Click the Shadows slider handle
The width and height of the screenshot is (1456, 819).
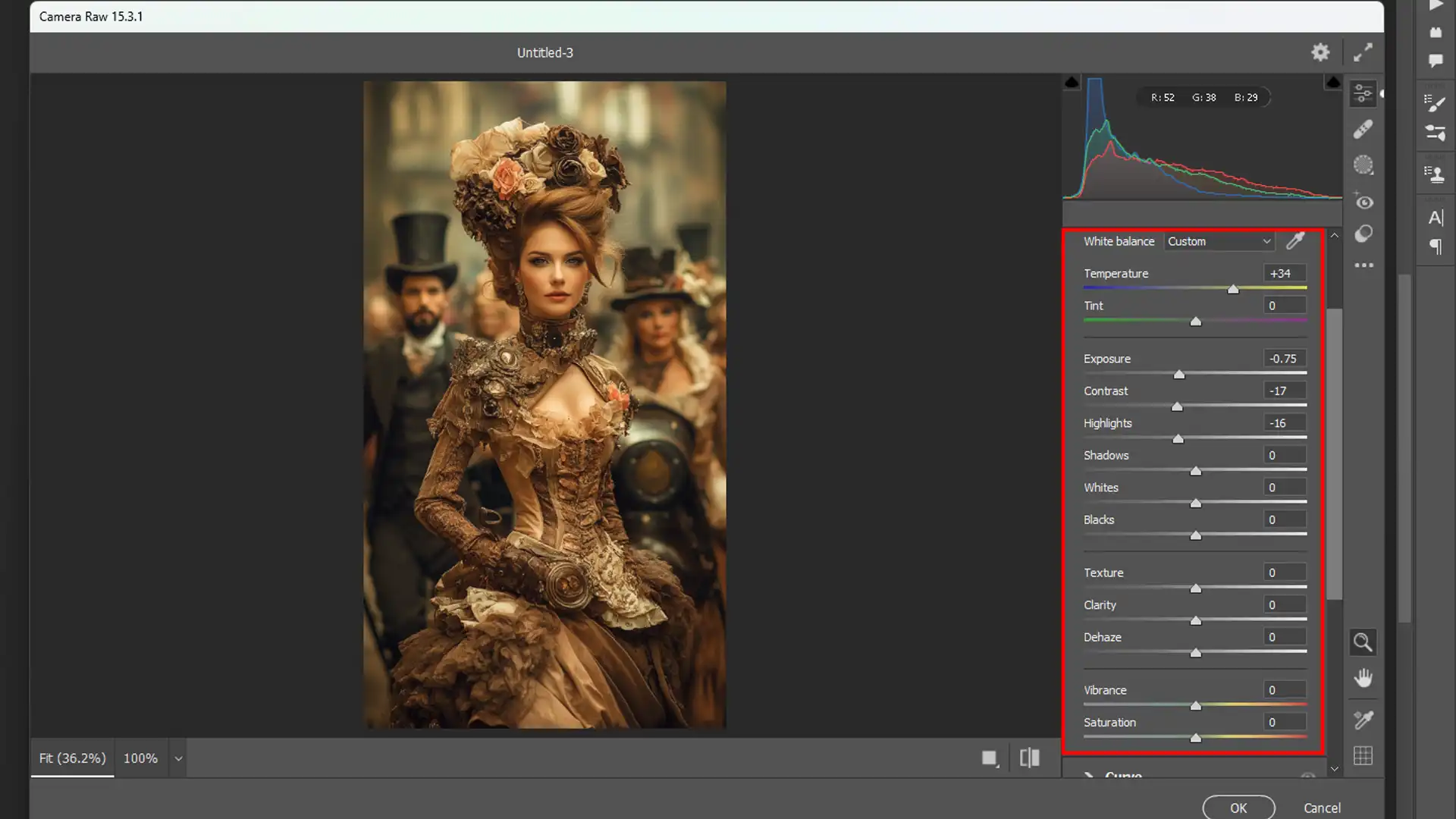pyautogui.click(x=1196, y=471)
